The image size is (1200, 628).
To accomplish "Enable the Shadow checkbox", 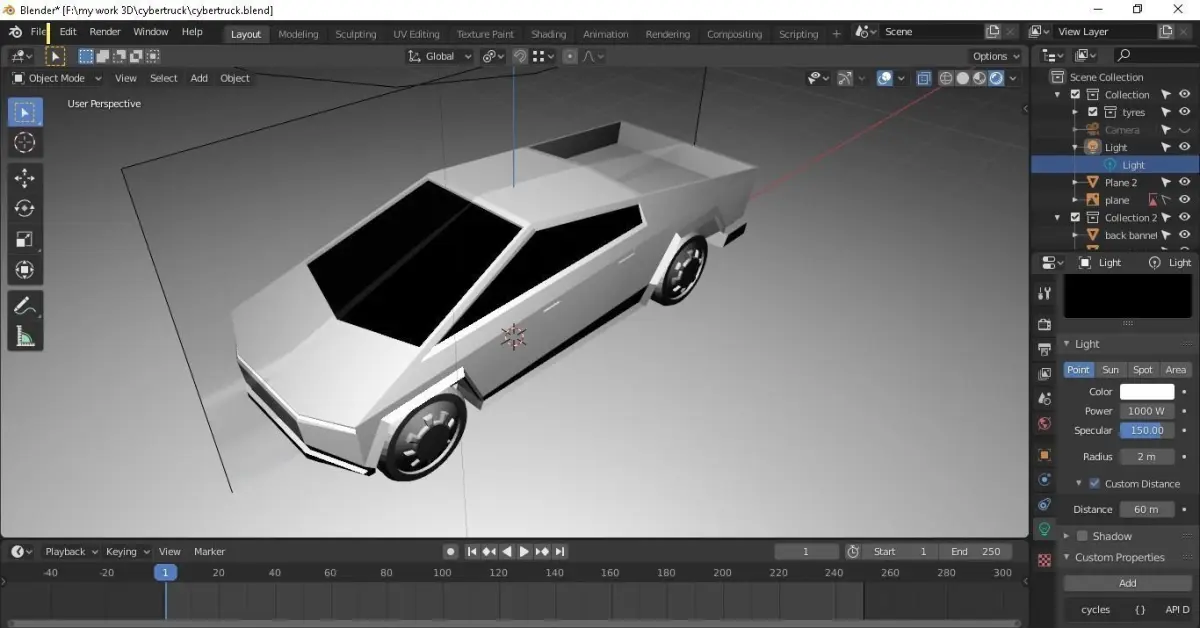I will point(1082,536).
